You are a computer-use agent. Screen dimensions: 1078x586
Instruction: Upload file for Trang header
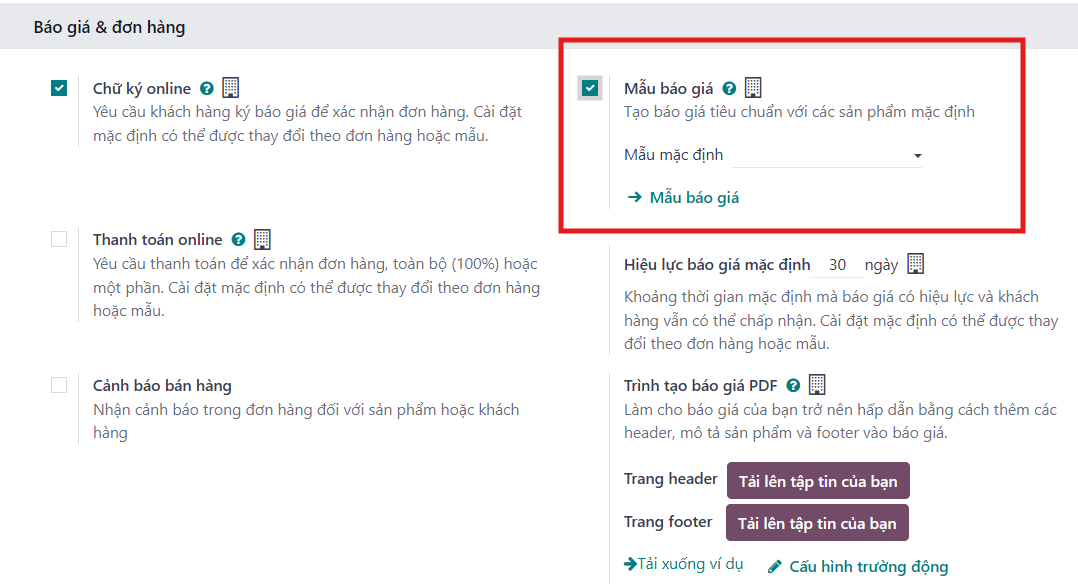(818, 481)
